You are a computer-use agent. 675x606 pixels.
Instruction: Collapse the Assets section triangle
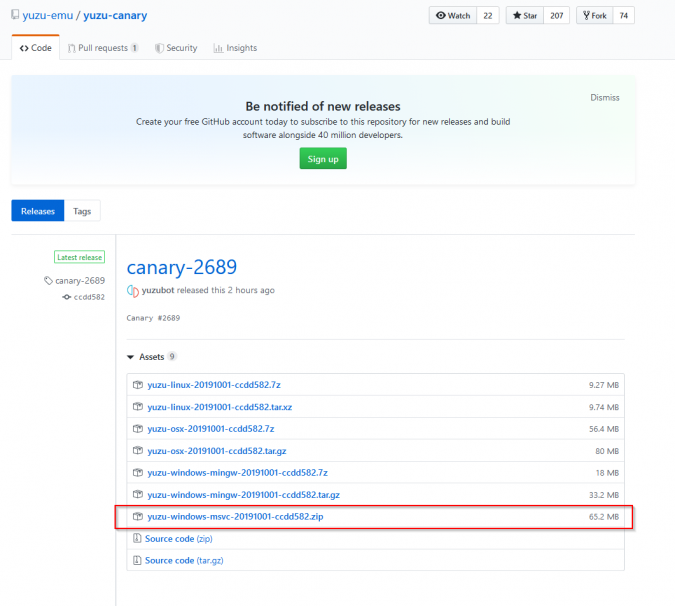pos(130,357)
